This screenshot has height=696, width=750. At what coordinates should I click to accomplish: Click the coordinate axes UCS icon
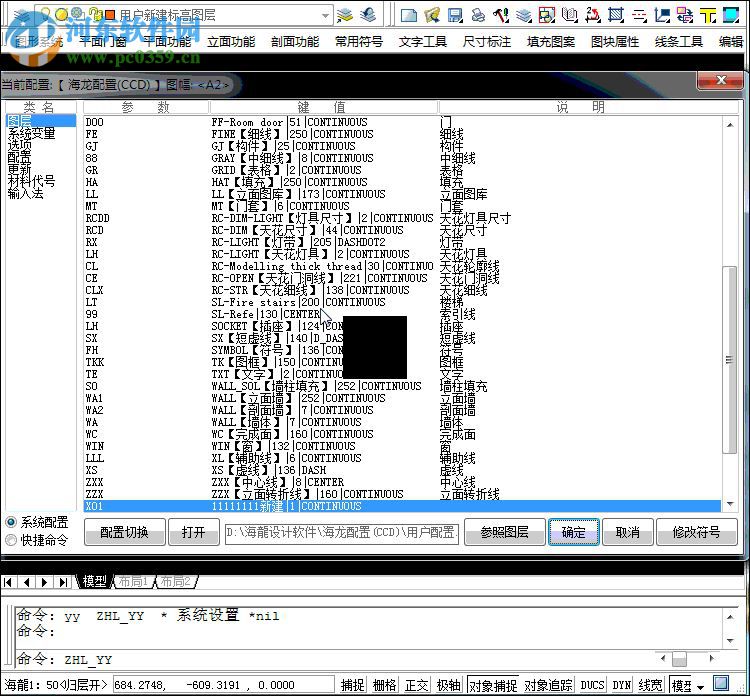coord(662,15)
